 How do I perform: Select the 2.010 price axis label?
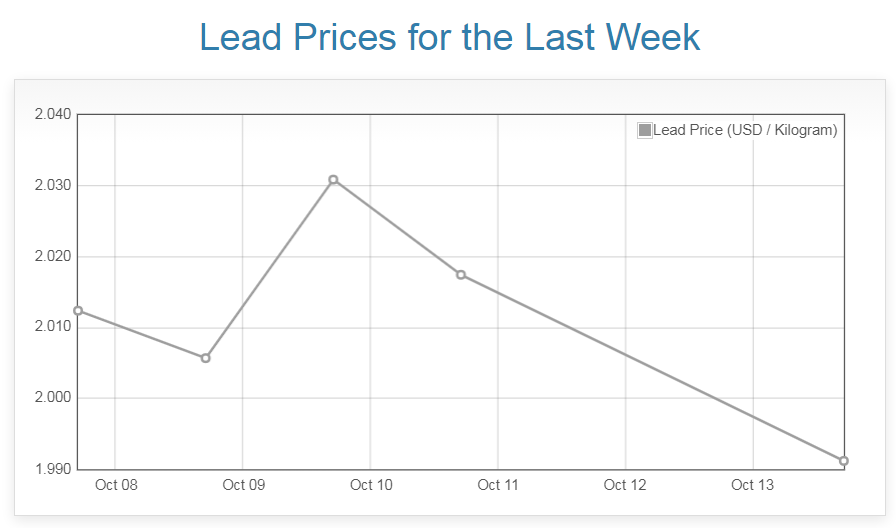(x=52, y=327)
